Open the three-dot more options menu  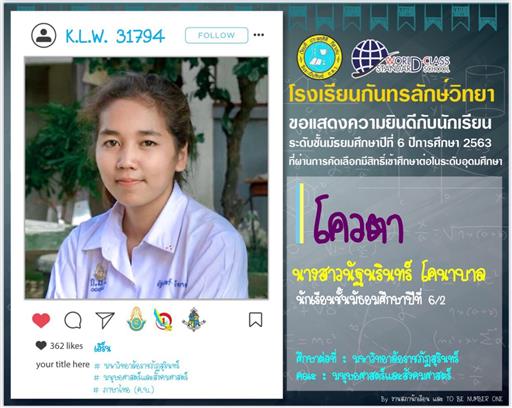click(x=259, y=35)
